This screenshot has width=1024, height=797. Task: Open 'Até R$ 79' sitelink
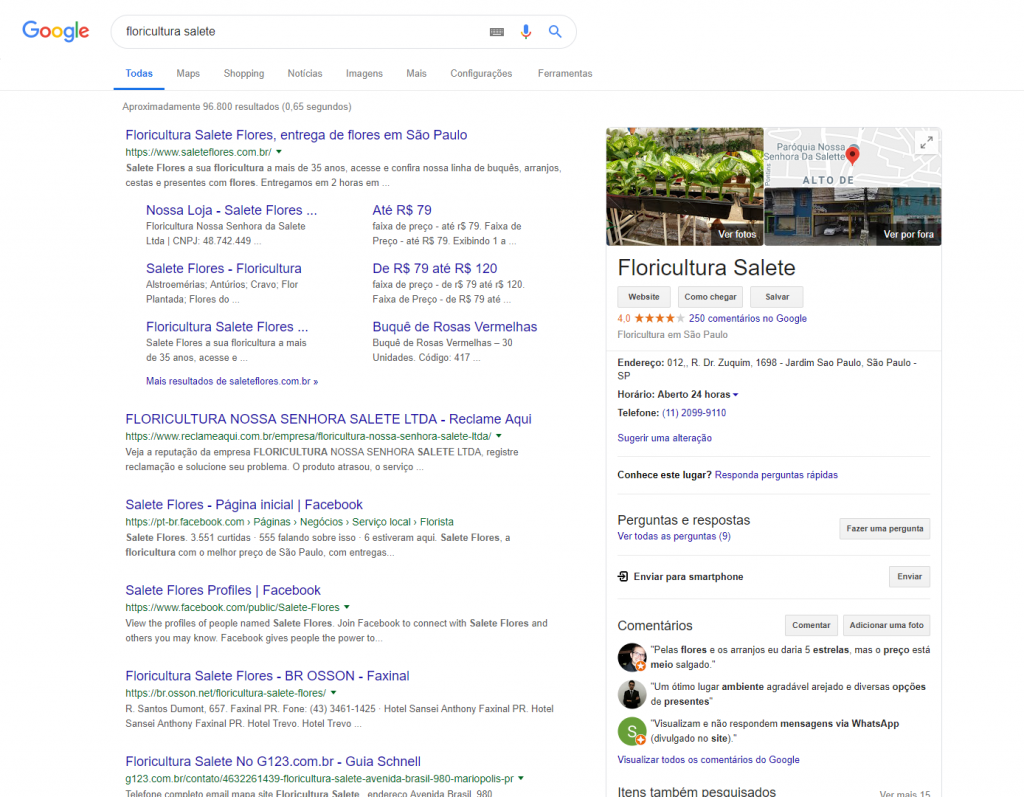click(x=402, y=210)
